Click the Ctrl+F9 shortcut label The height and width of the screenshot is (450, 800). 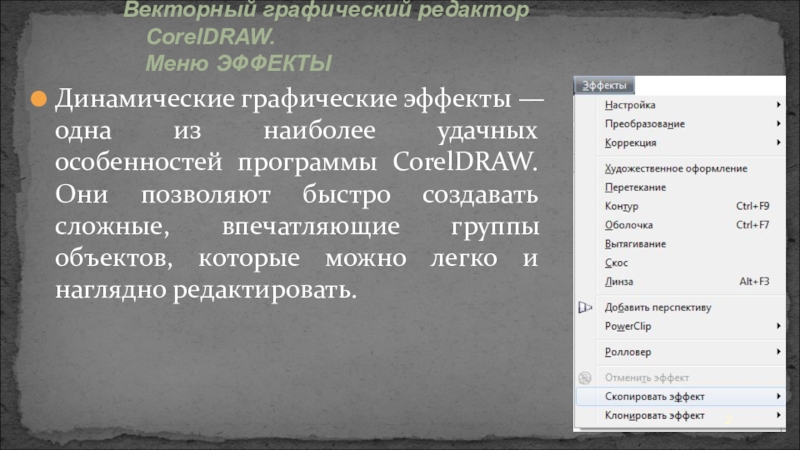tap(753, 206)
